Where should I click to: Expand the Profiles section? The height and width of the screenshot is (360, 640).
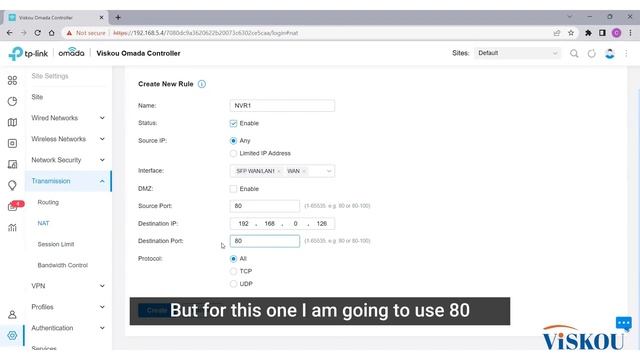68,307
